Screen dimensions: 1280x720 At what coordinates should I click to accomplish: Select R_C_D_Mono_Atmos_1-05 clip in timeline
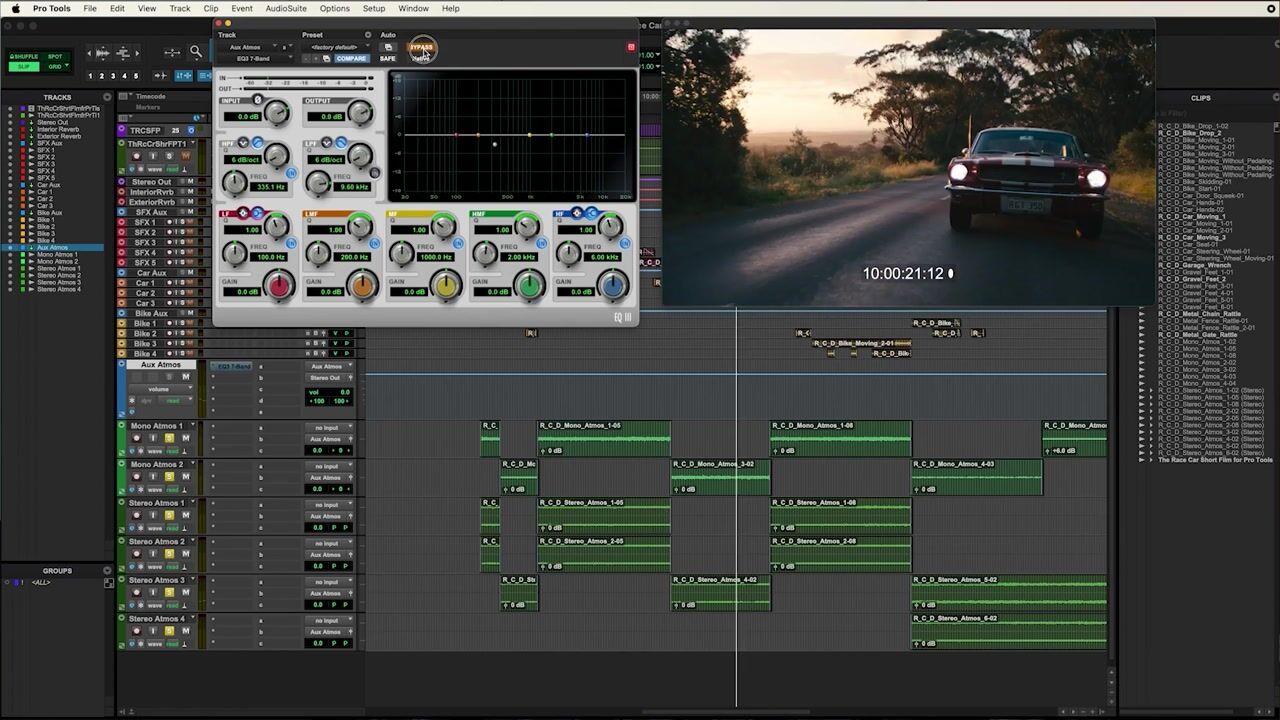pos(604,440)
